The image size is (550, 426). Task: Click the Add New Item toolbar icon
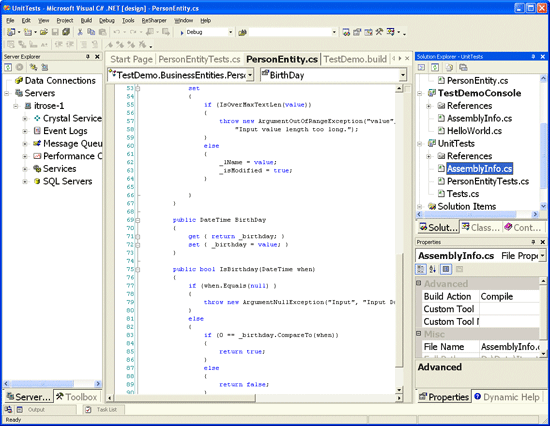click(28, 32)
